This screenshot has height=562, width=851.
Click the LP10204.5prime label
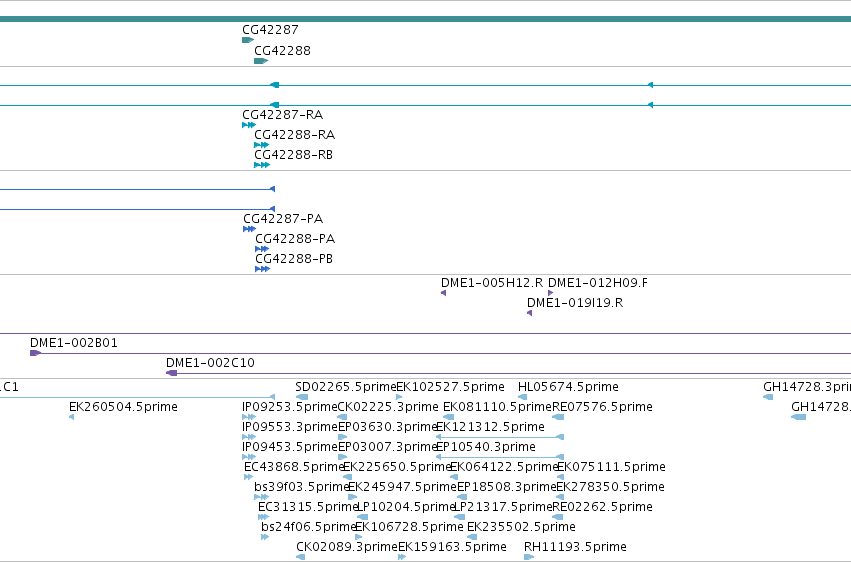pyautogui.click(x=405, y=507)
